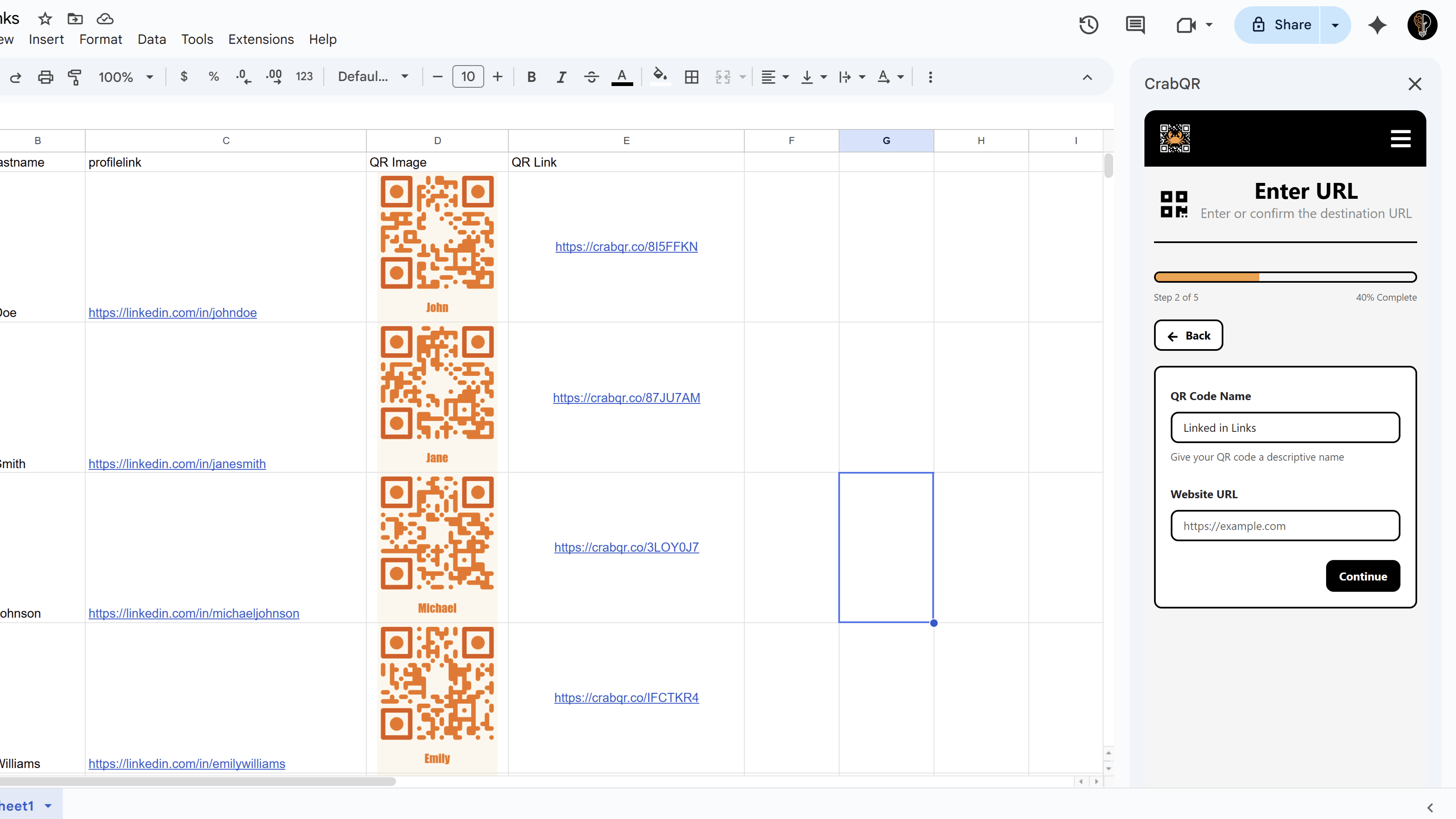Click the Website URL input field
Viewport: 1456px width, 819px height.
tap(1285, 526)
